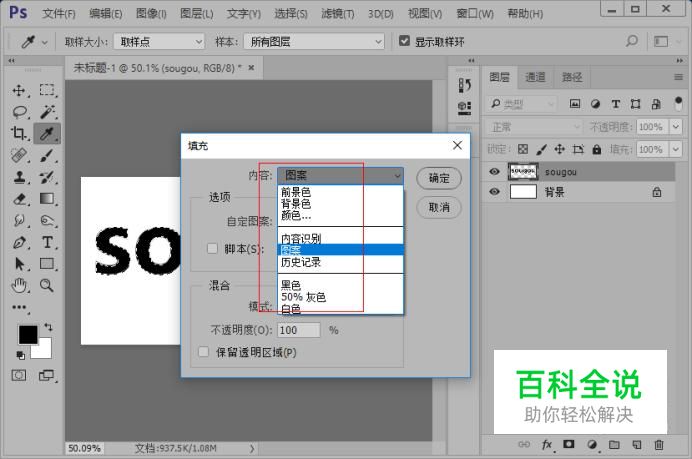692x459 pixels.
Task: Click the search icon in options bar
Action: pyautogui.click(x=632, y=41)
